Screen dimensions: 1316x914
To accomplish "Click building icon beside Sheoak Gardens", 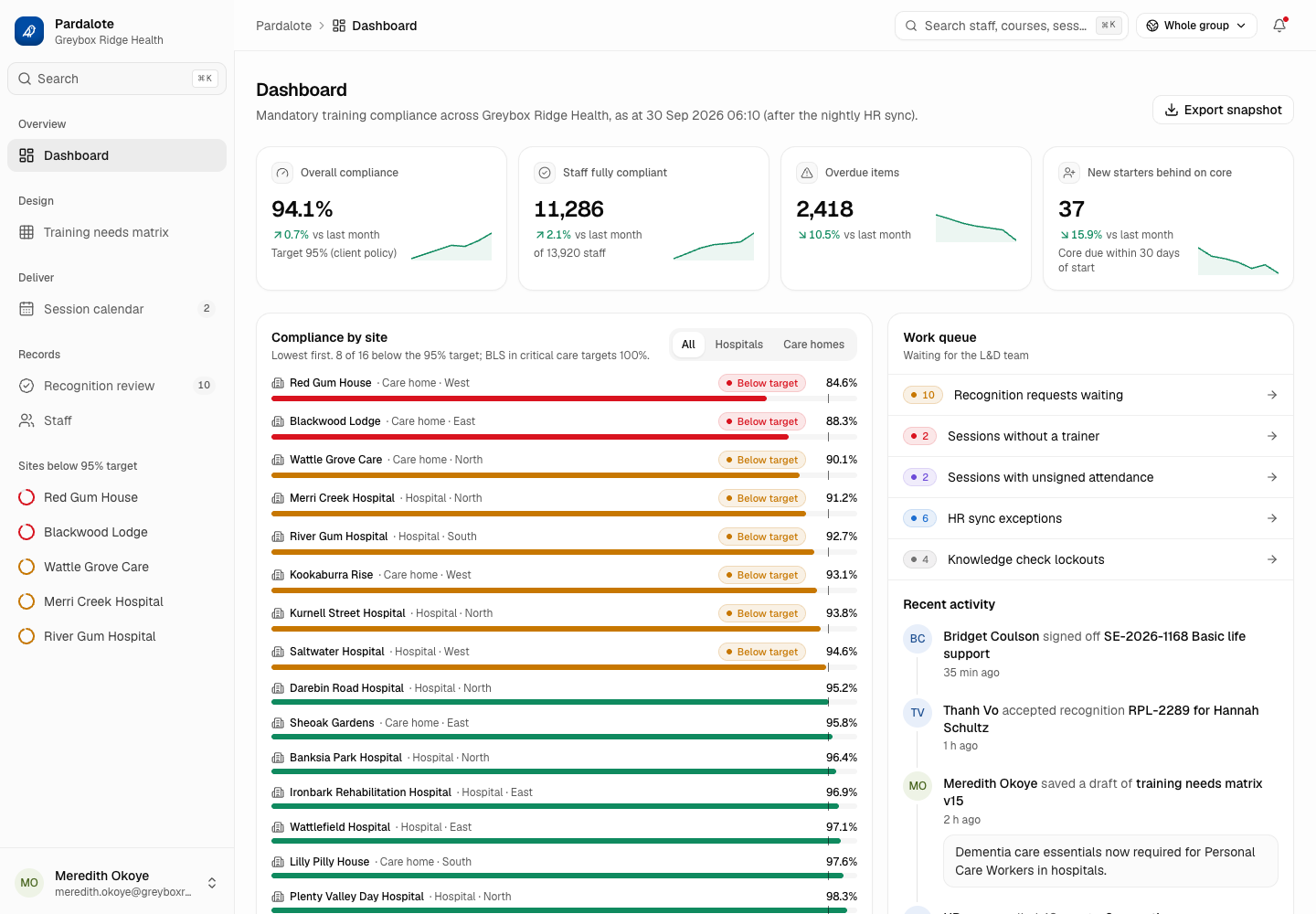I will tap(278, 723).
